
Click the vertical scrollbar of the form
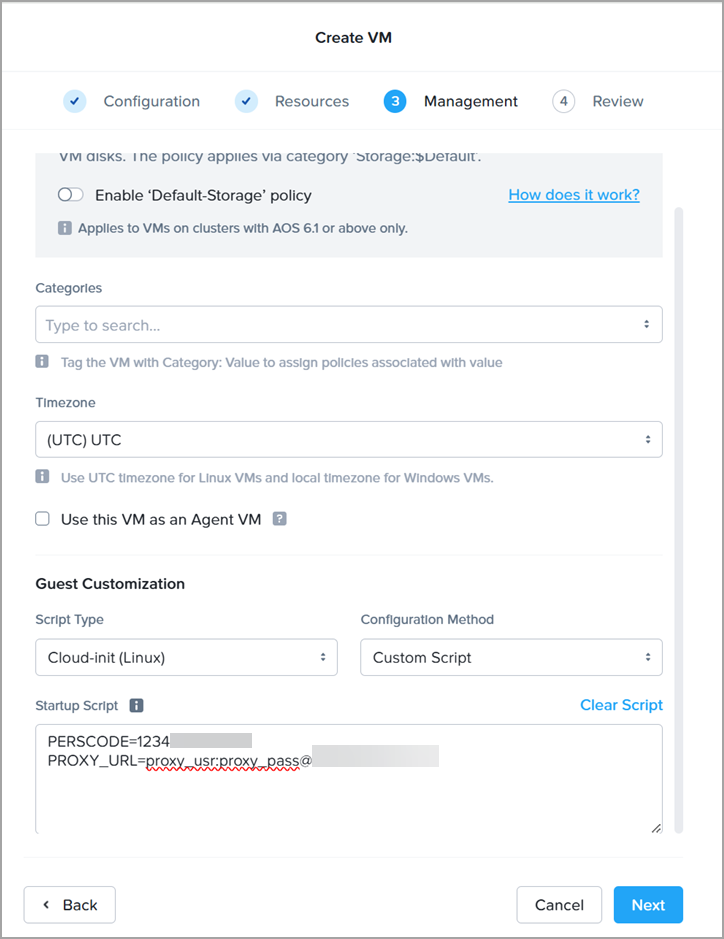pos(680,500)
